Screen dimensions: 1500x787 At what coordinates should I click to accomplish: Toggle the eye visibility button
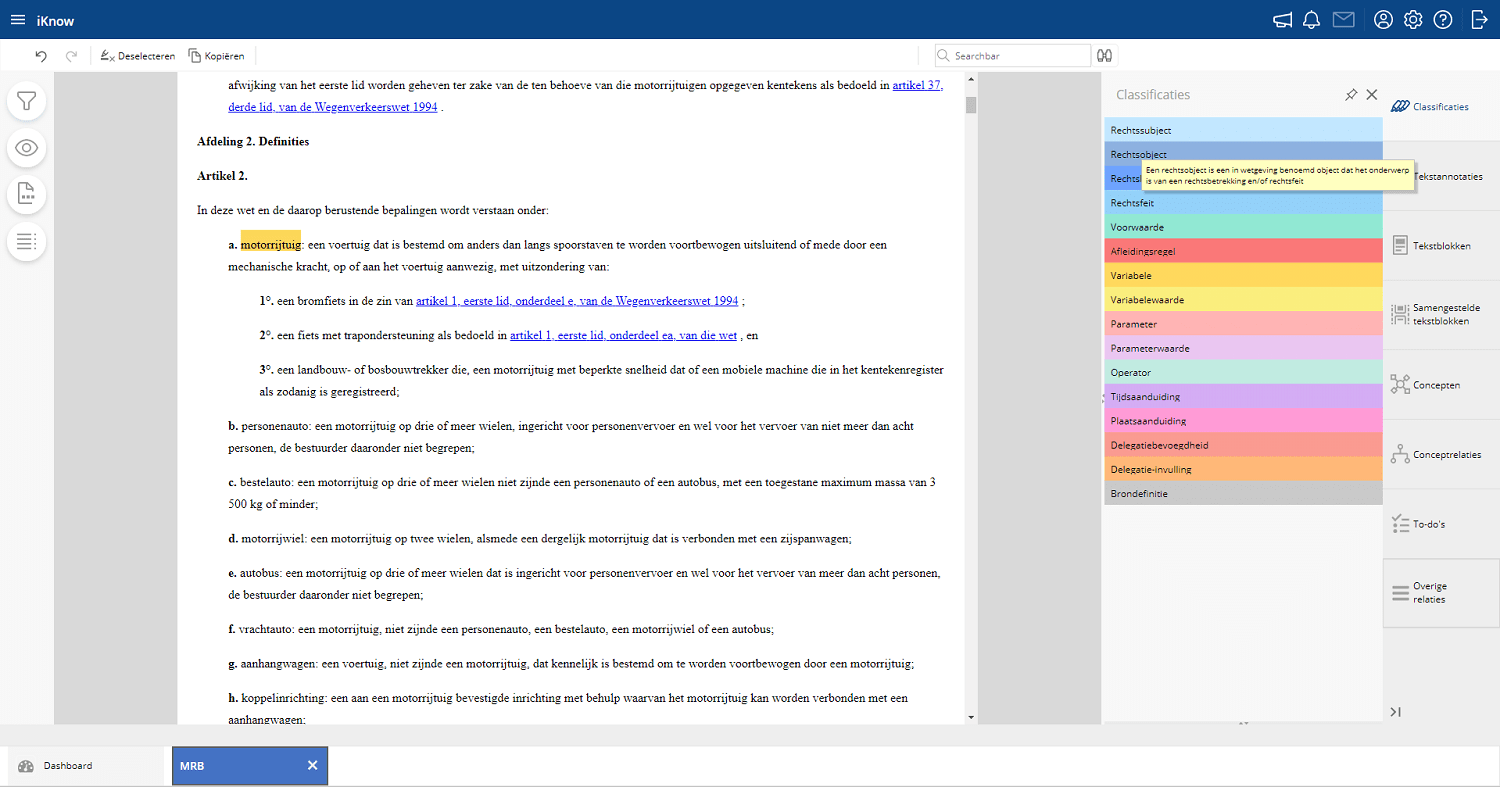(x=27, y=148)
